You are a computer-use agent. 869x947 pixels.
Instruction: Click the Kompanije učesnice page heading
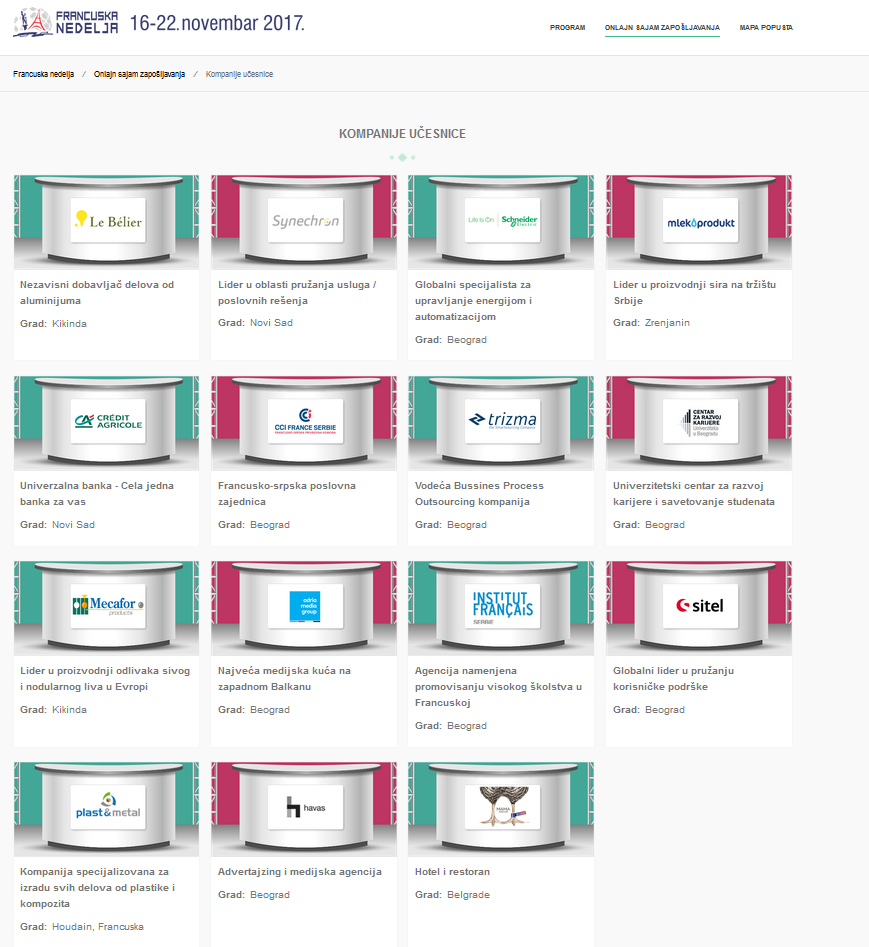click(402, 133)
